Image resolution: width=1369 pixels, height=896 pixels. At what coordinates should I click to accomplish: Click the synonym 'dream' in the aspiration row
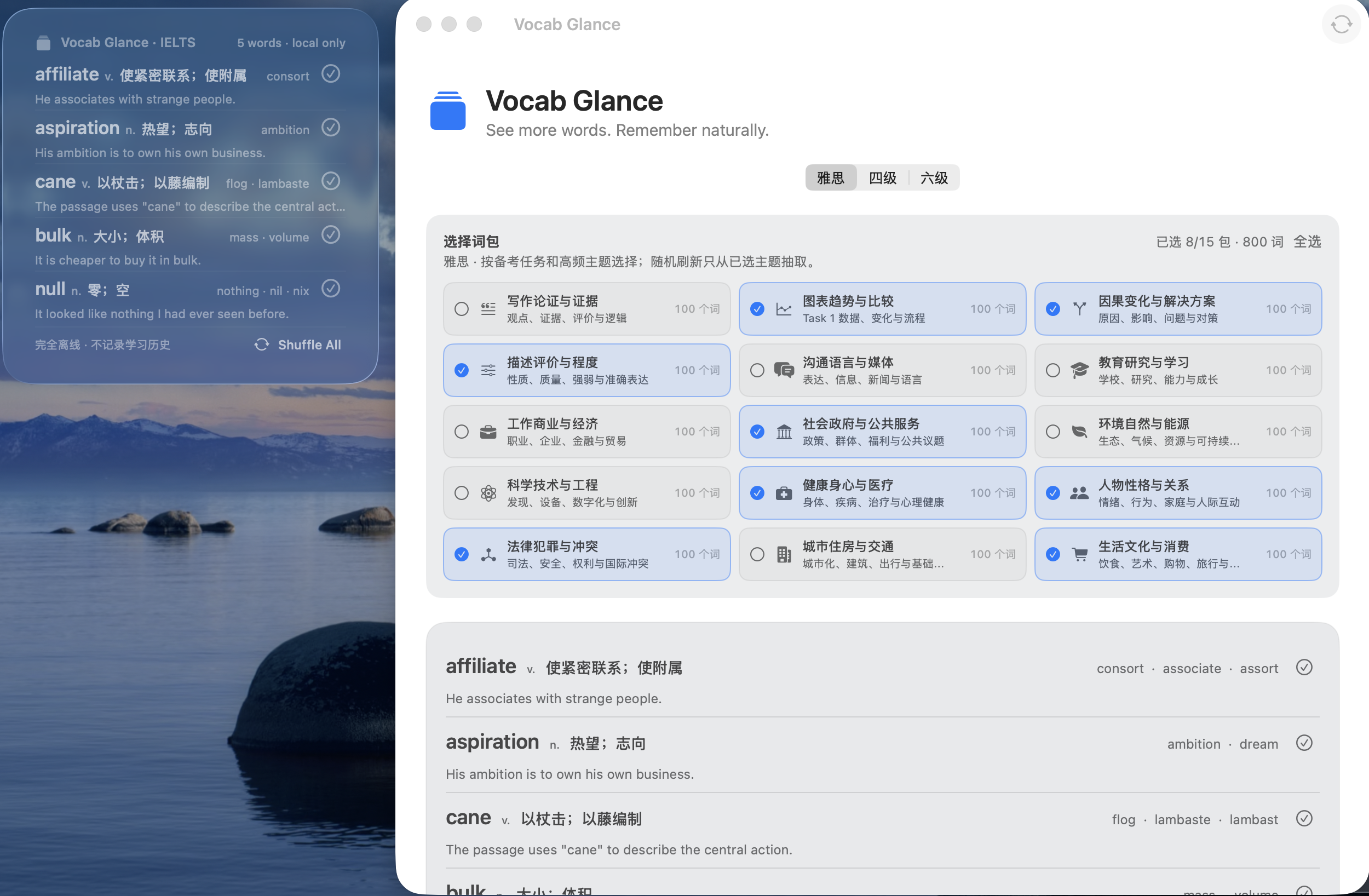point(1258,744)
